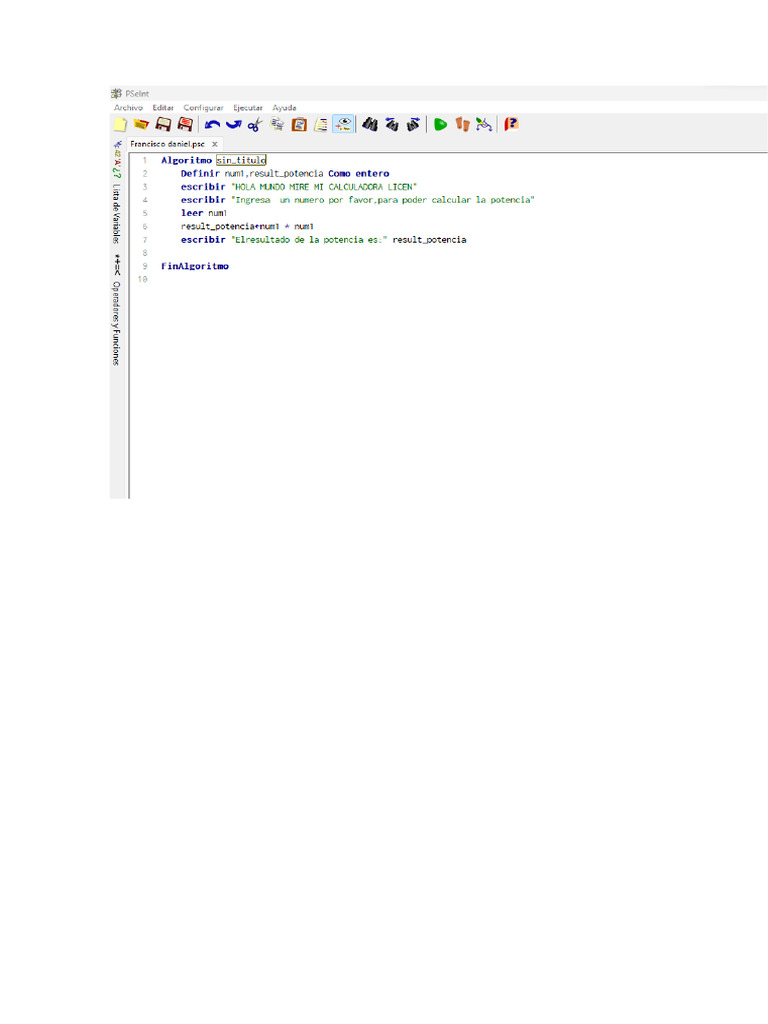Click the "Elresultado de la potencia es:" string
This screenshot has height=1024, width=768.
310,240
